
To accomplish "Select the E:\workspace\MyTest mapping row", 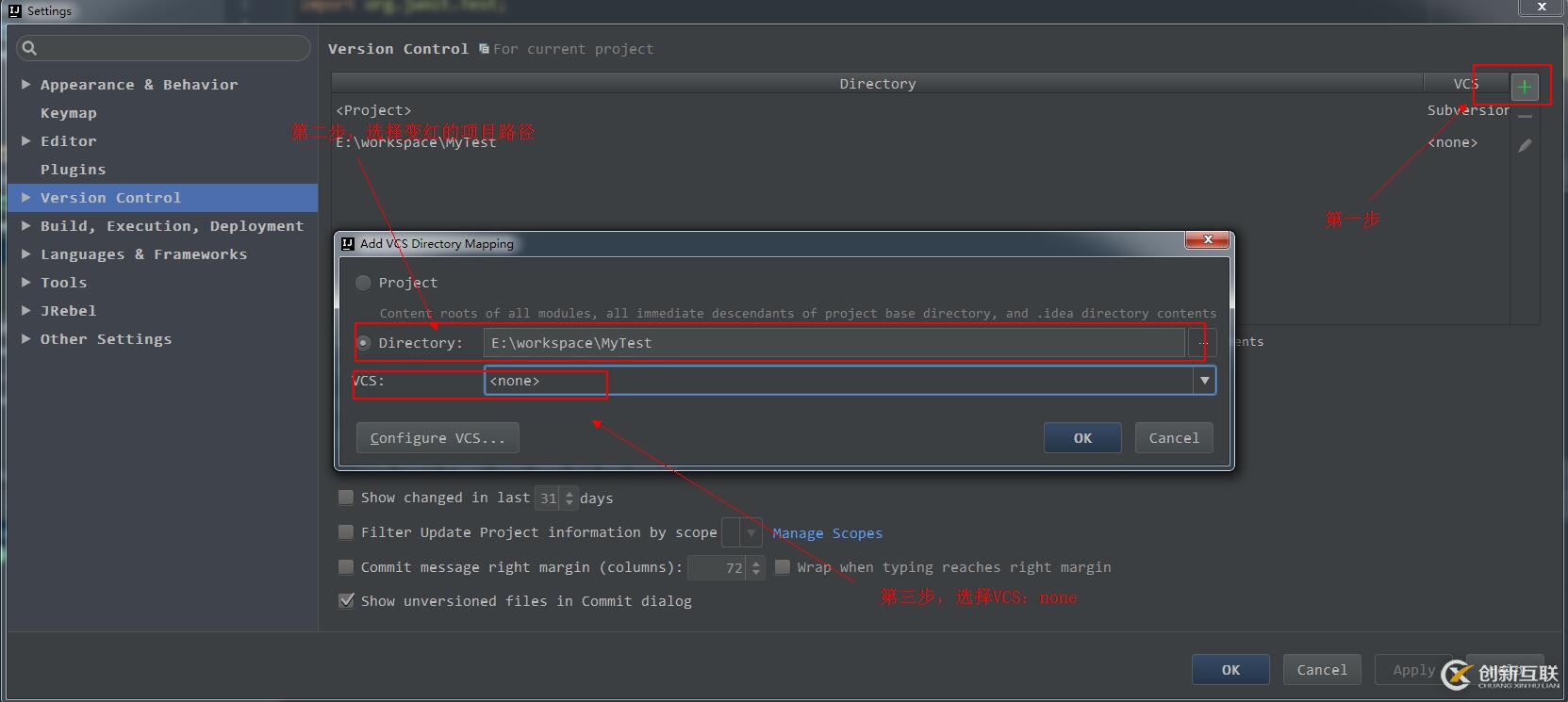I will (x=920, y=142).
